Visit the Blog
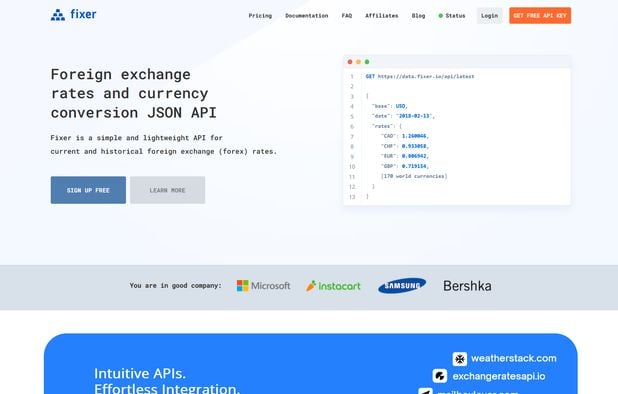 pos(418,16)
